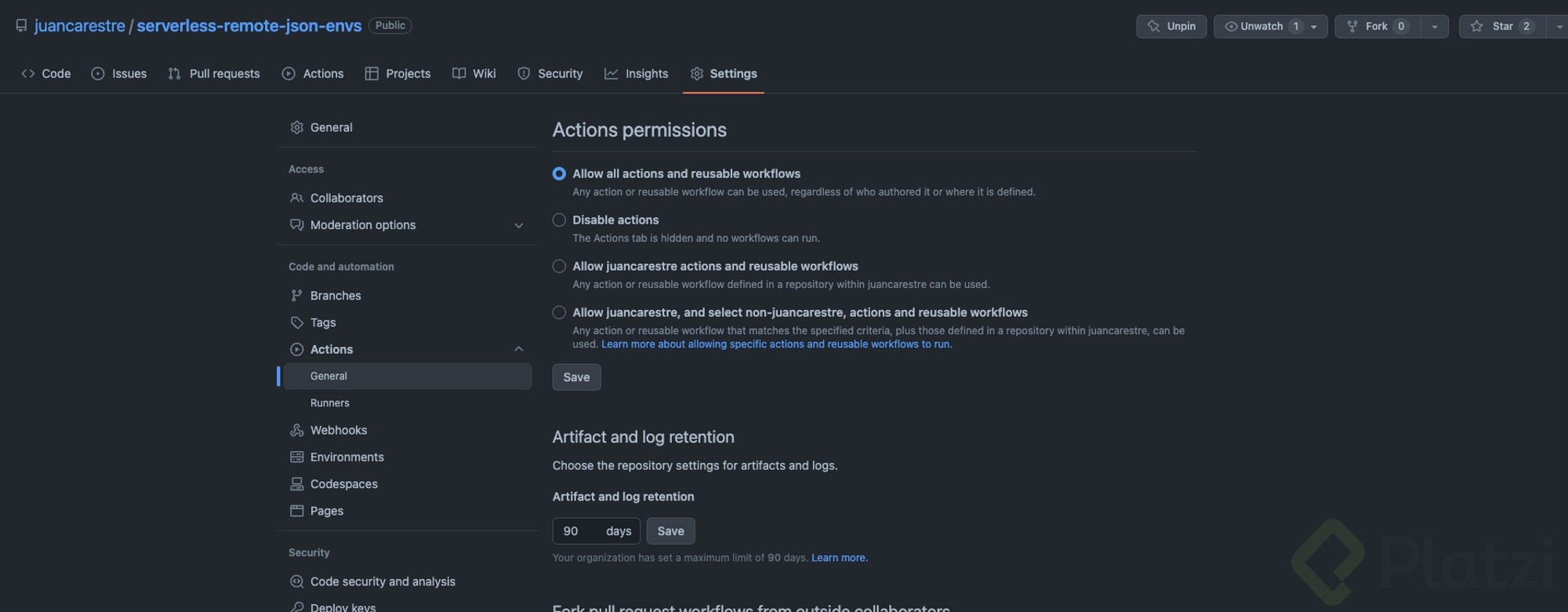Click the Actions play icon in top navigation
The image size is (1568, 612).
pyautogui.click(x=289, y=74)
